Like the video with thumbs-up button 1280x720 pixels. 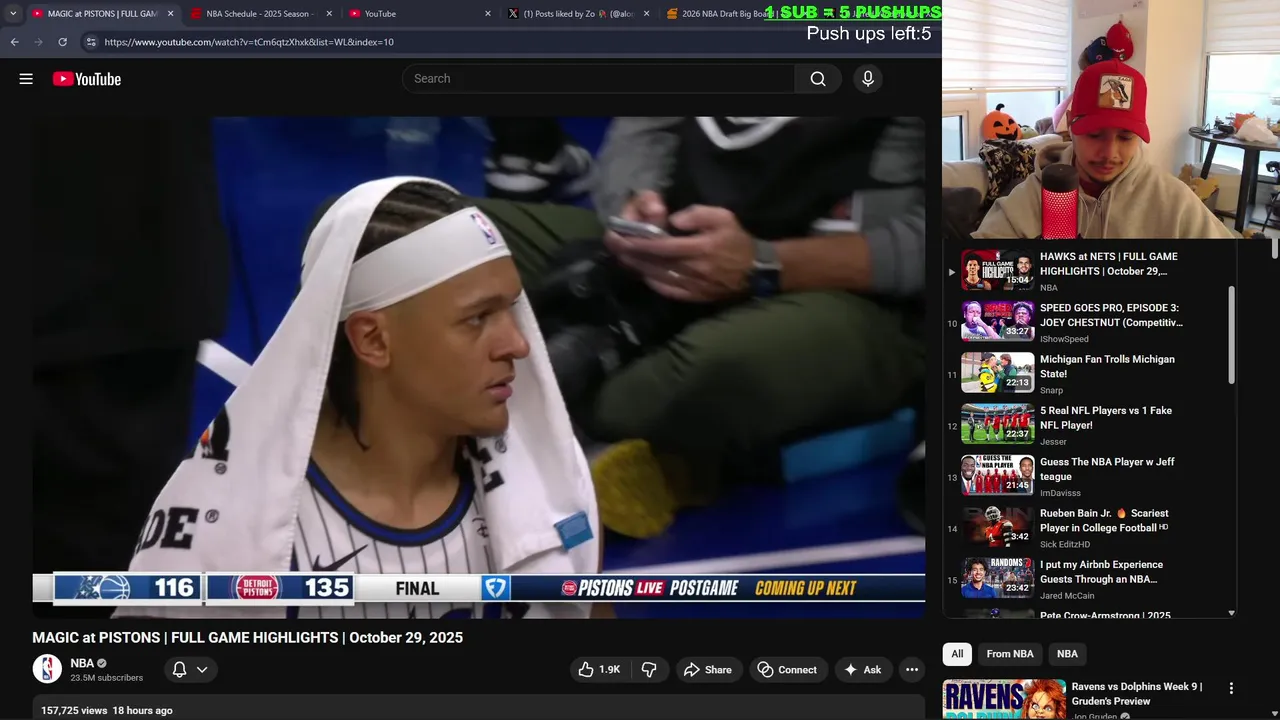point(599,670)
